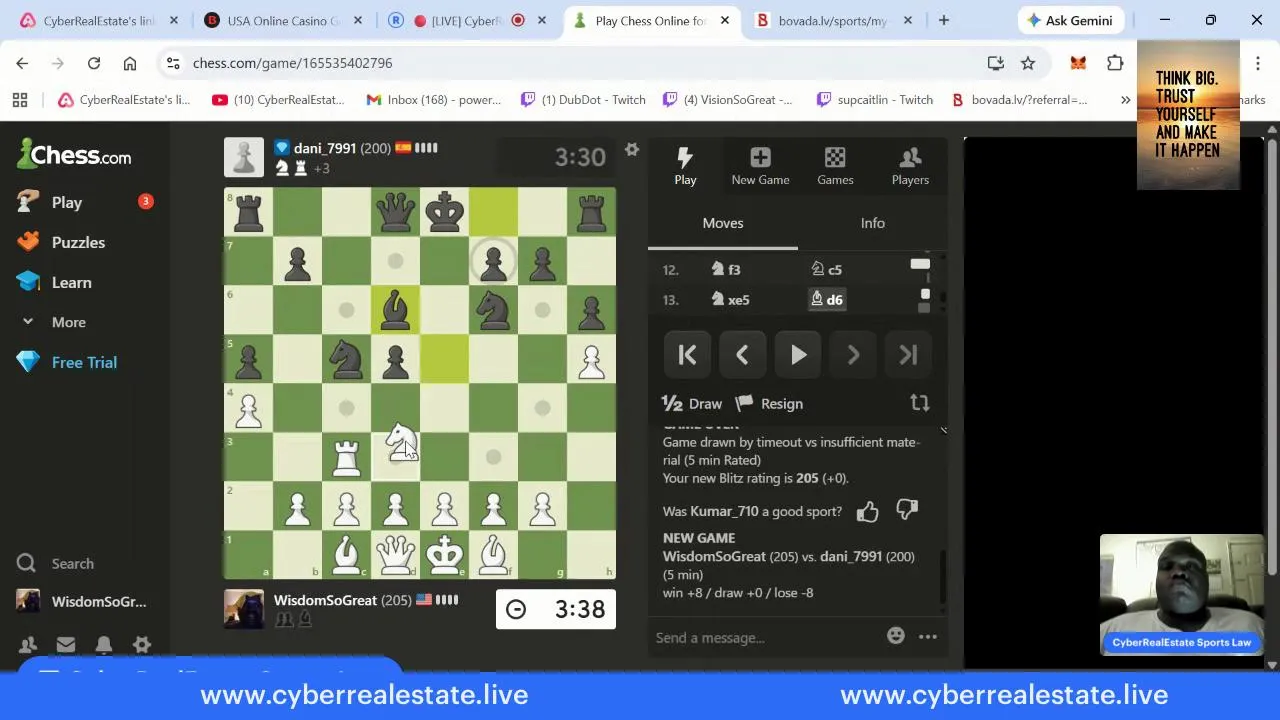
Task: Open Inbox (168) bookmark
Action: (x=434, y=99)
